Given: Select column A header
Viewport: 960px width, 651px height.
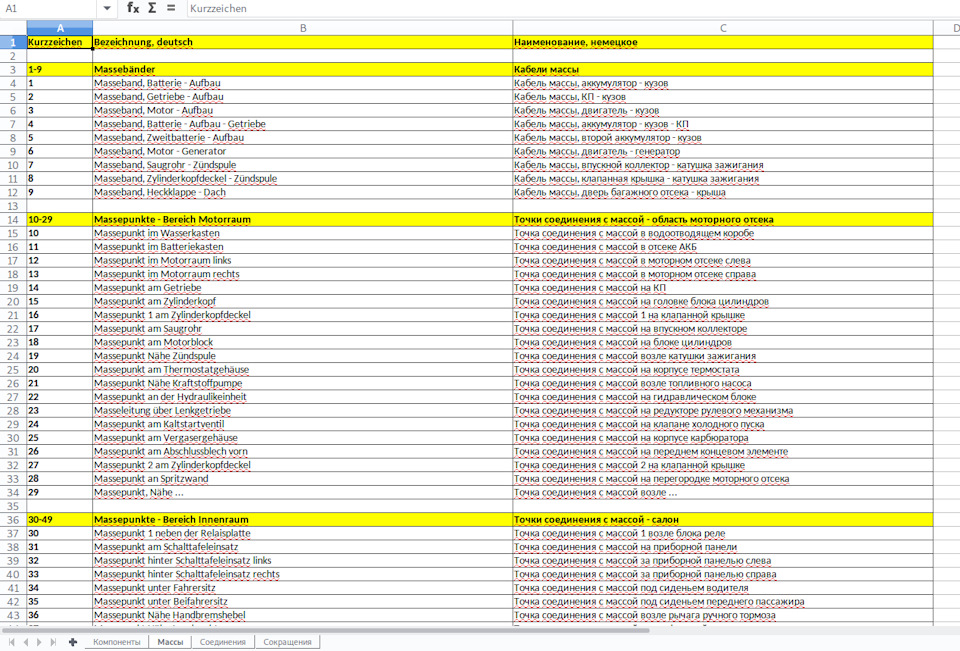Looking at the screenshot, I should pos(60,28).
